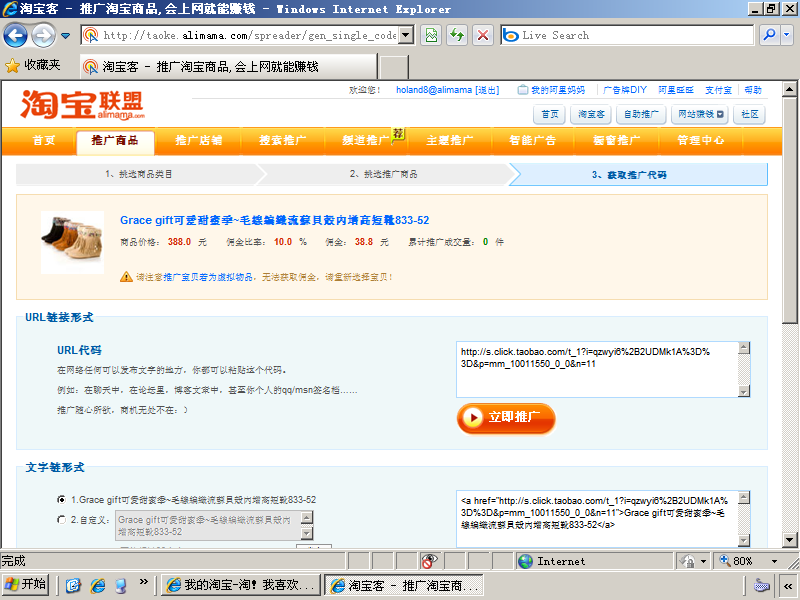Image resolution: width=800 pixels, height=600 pixels.
Task: Click the popup blocker status icon
Action: (x=430, y=561)
